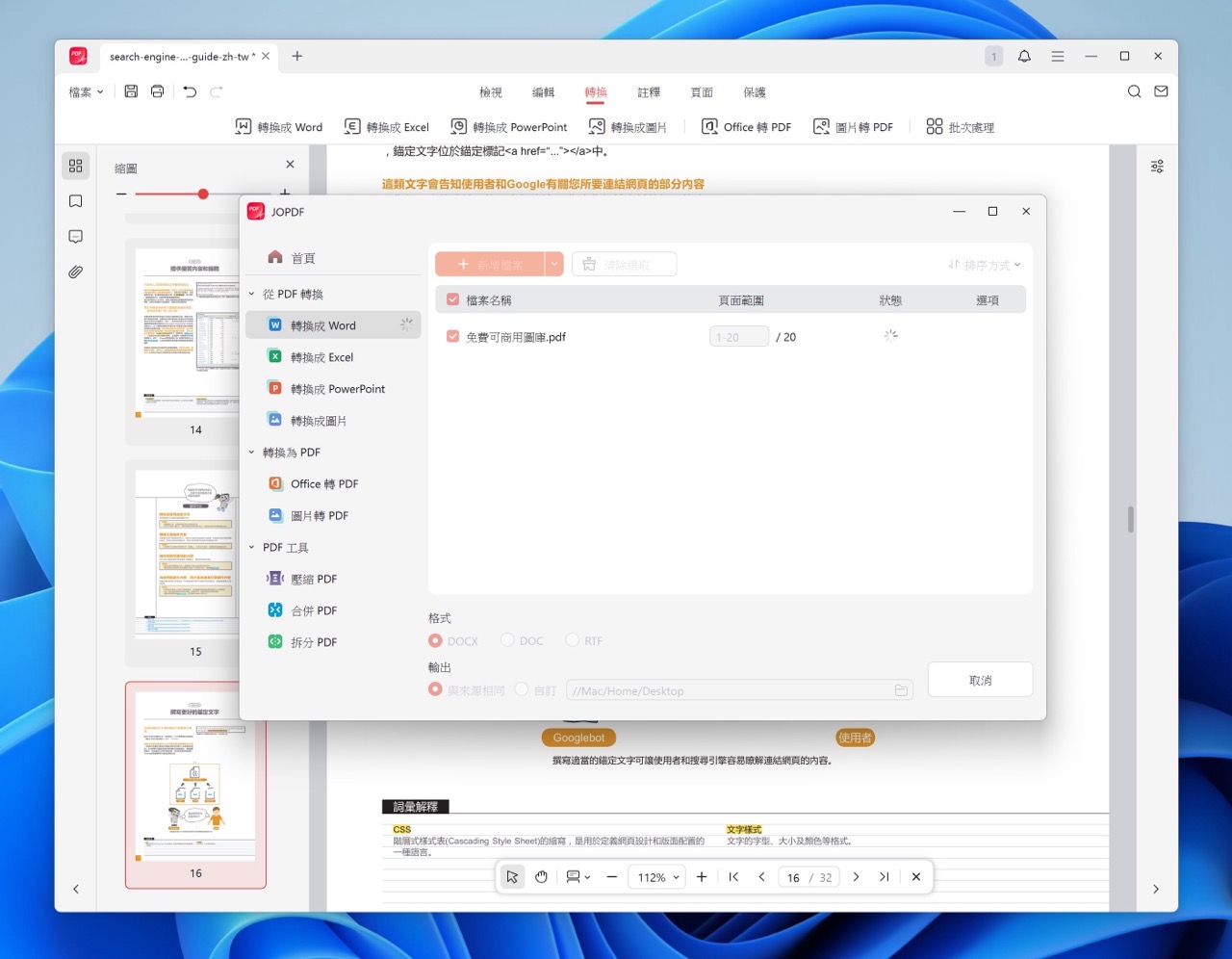Select 合併 PDF in the dialog sidebar

313,610
